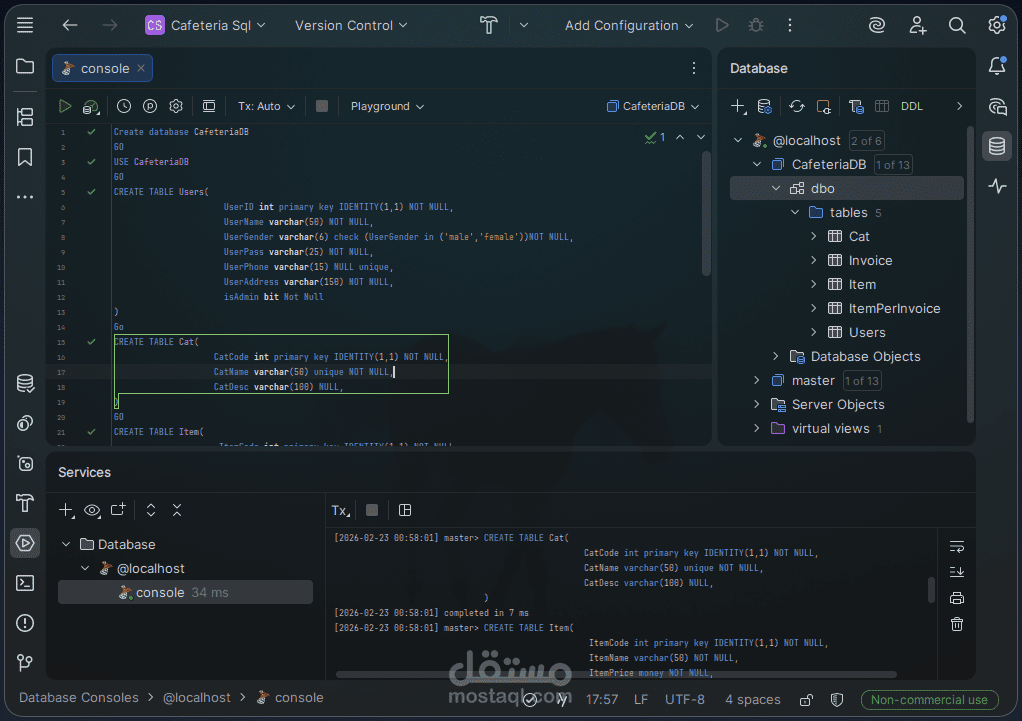Execute the query with the green run arrow
Image resolution: width=1022 pixels, height=721 pixels.
coord(65,106)
